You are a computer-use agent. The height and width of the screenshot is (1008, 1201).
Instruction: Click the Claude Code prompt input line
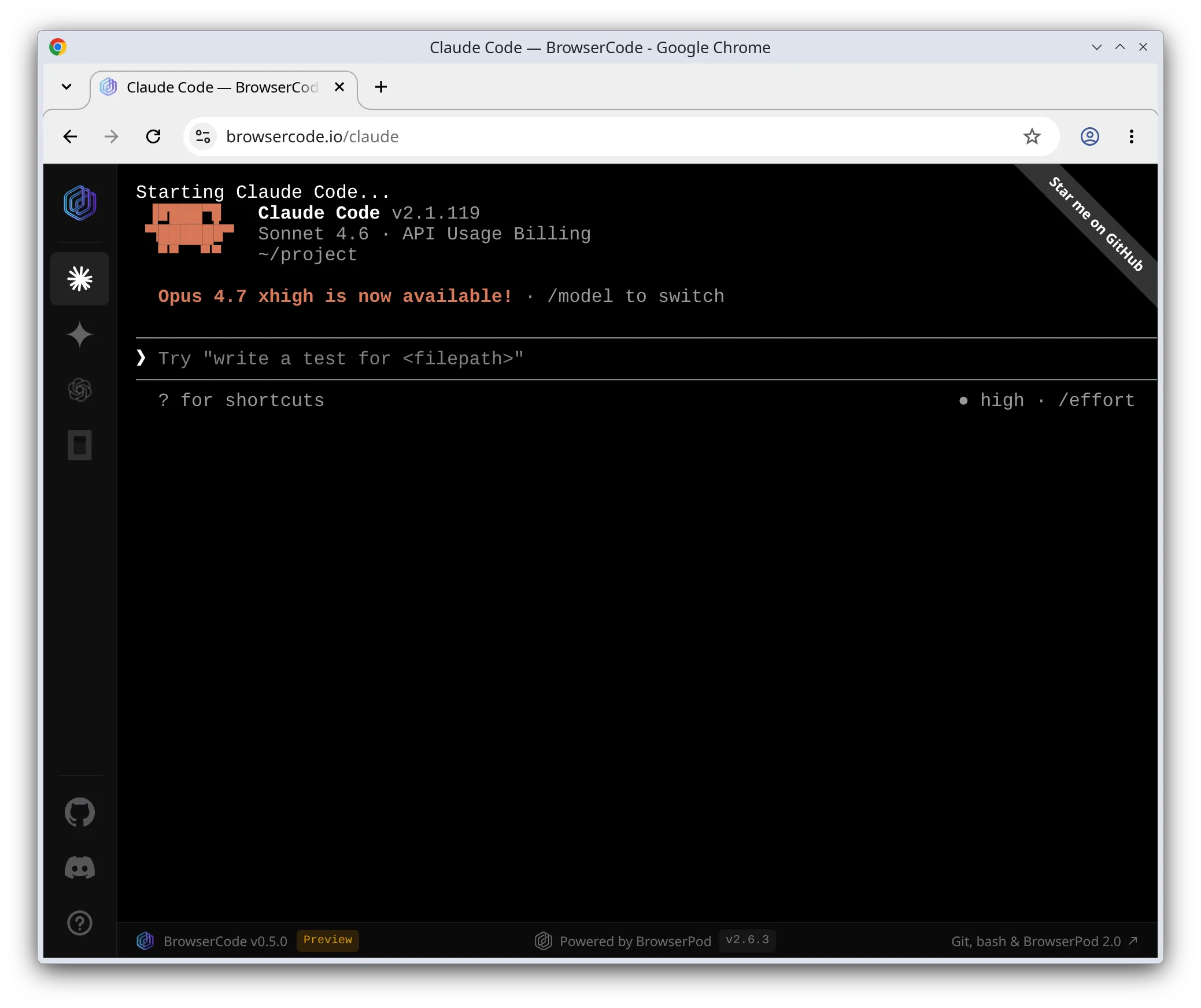tap(646, 359)
